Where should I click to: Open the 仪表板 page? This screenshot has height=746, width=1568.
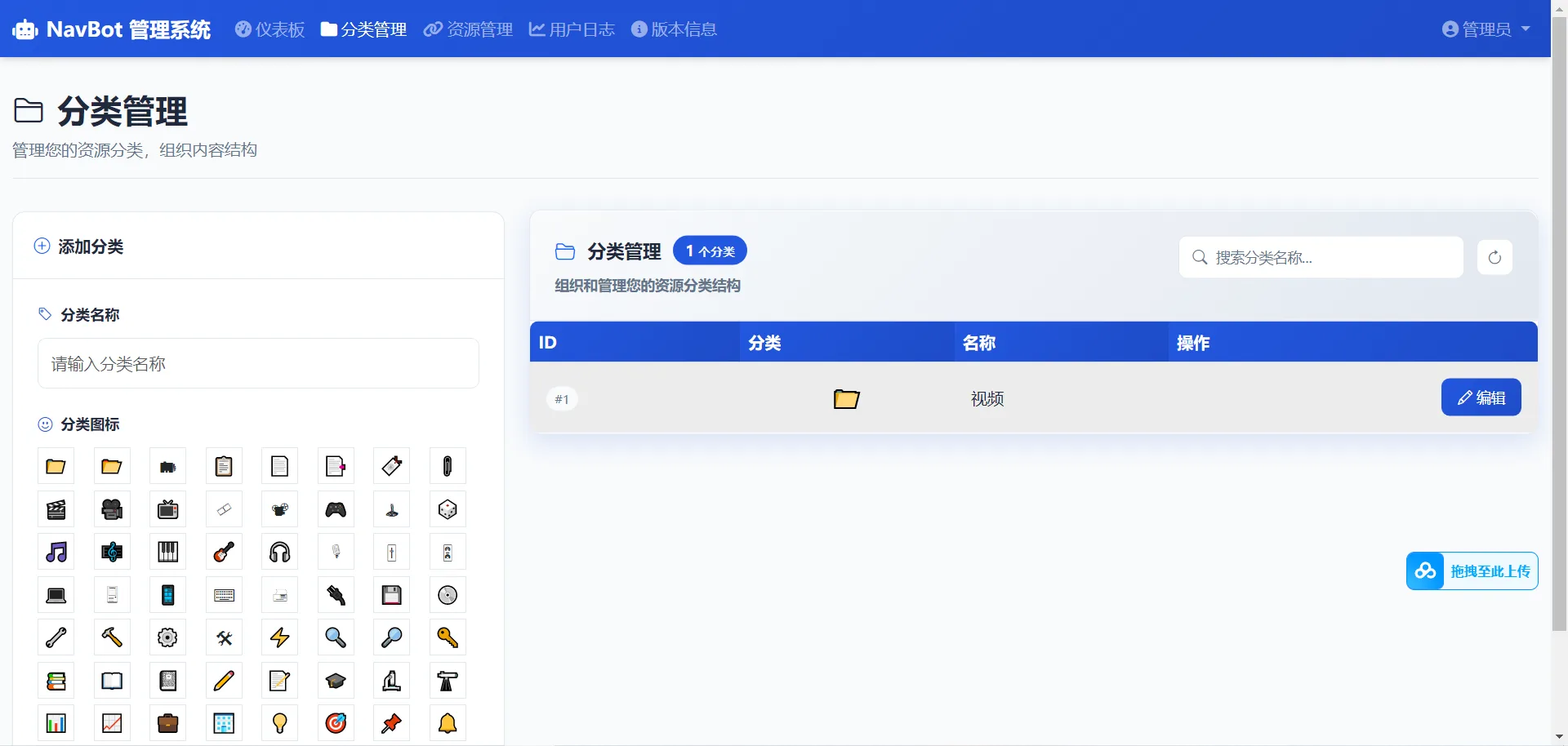click(x=269, y=29)
